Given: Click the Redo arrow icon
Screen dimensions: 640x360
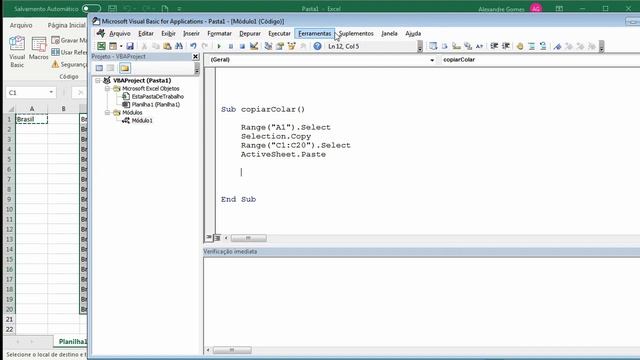Looking at the screenshot, I should point(205,46).
